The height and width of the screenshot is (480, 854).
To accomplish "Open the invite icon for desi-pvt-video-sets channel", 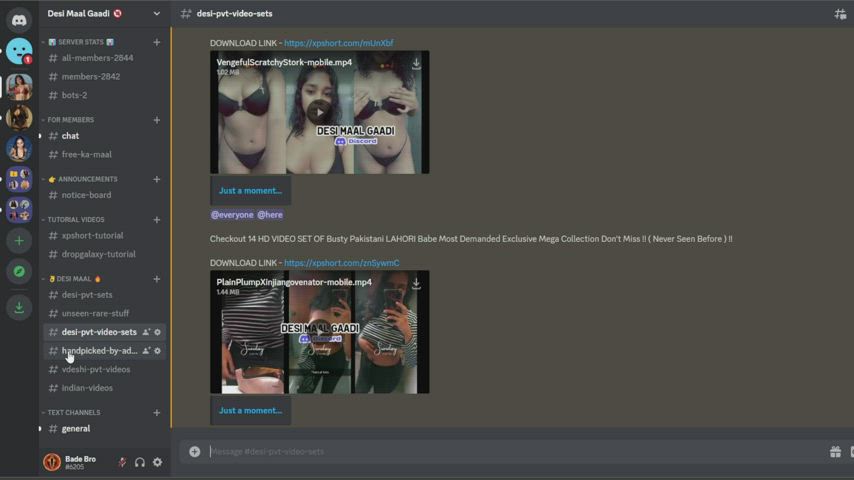I will [x=146, y=332].
